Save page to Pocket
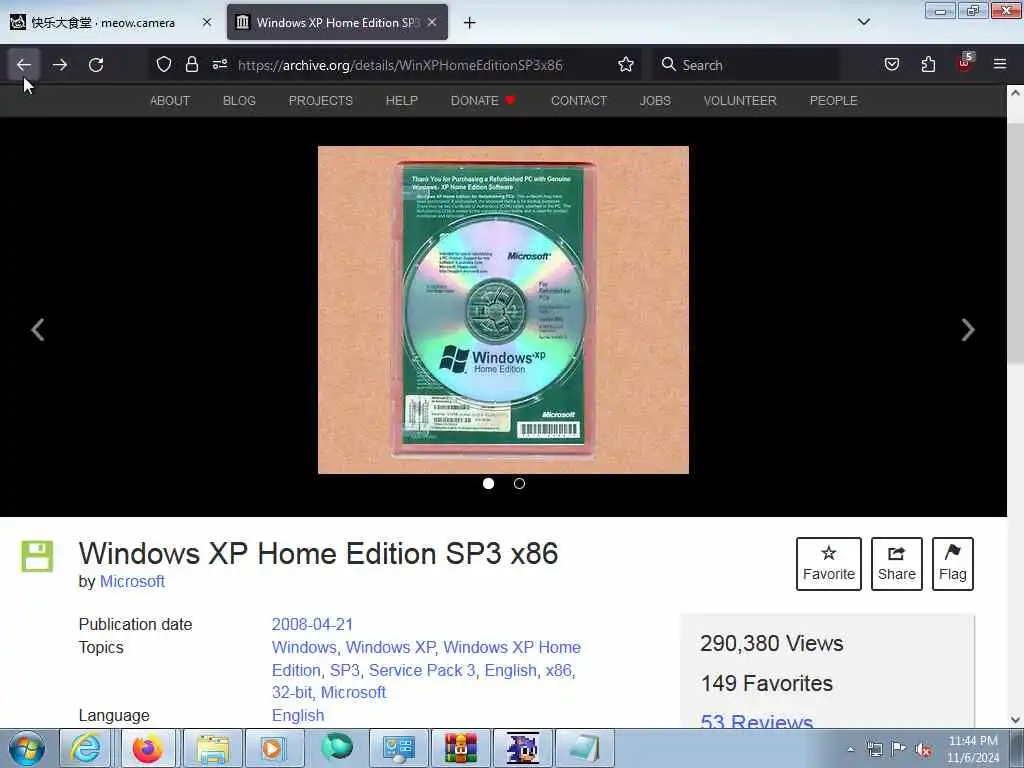 click(x=891, y=64)
